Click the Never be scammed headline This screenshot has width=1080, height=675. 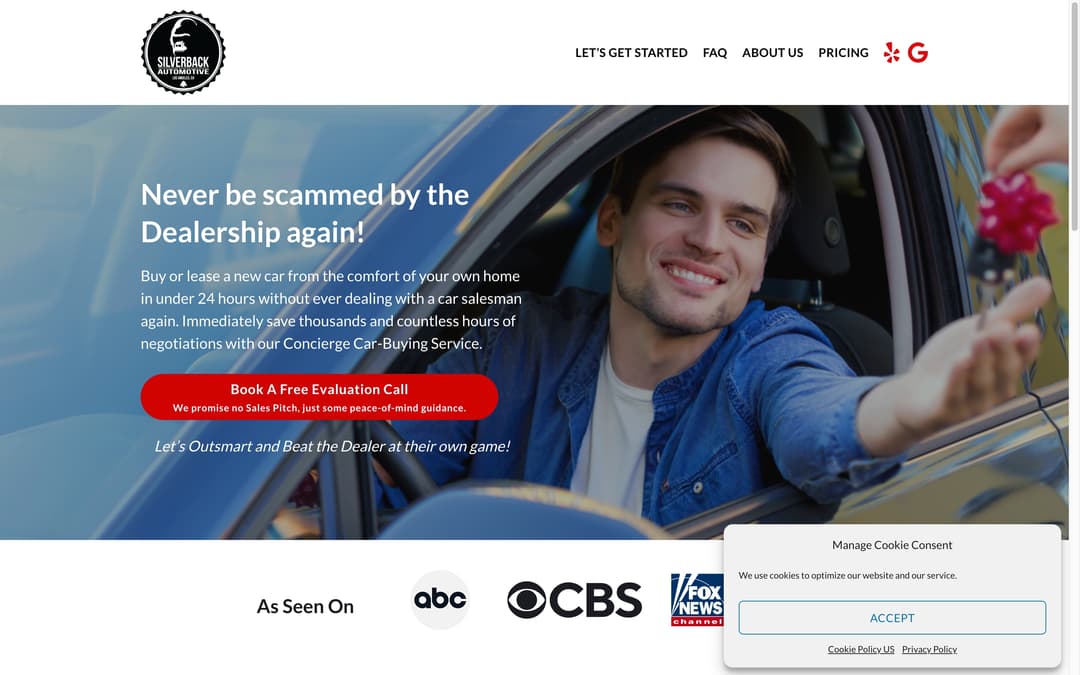point(304,214)
